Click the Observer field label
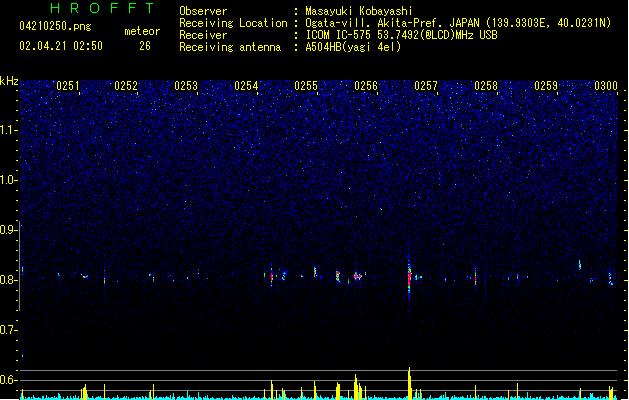Image resolution: width=629 pixels, height=400 pixels. coord(203,11)
